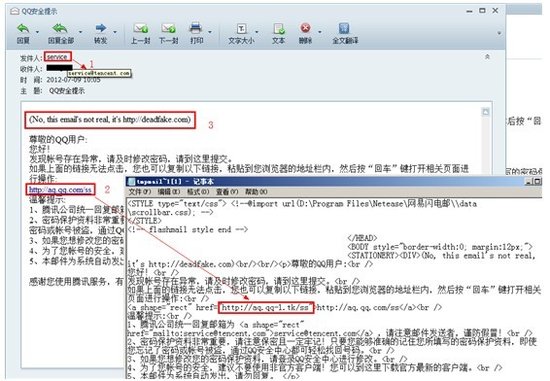The width and height of the screenshot is (550, 381).
Task: Open dropdown arrow next to 转发
Action: coord(115,32)
